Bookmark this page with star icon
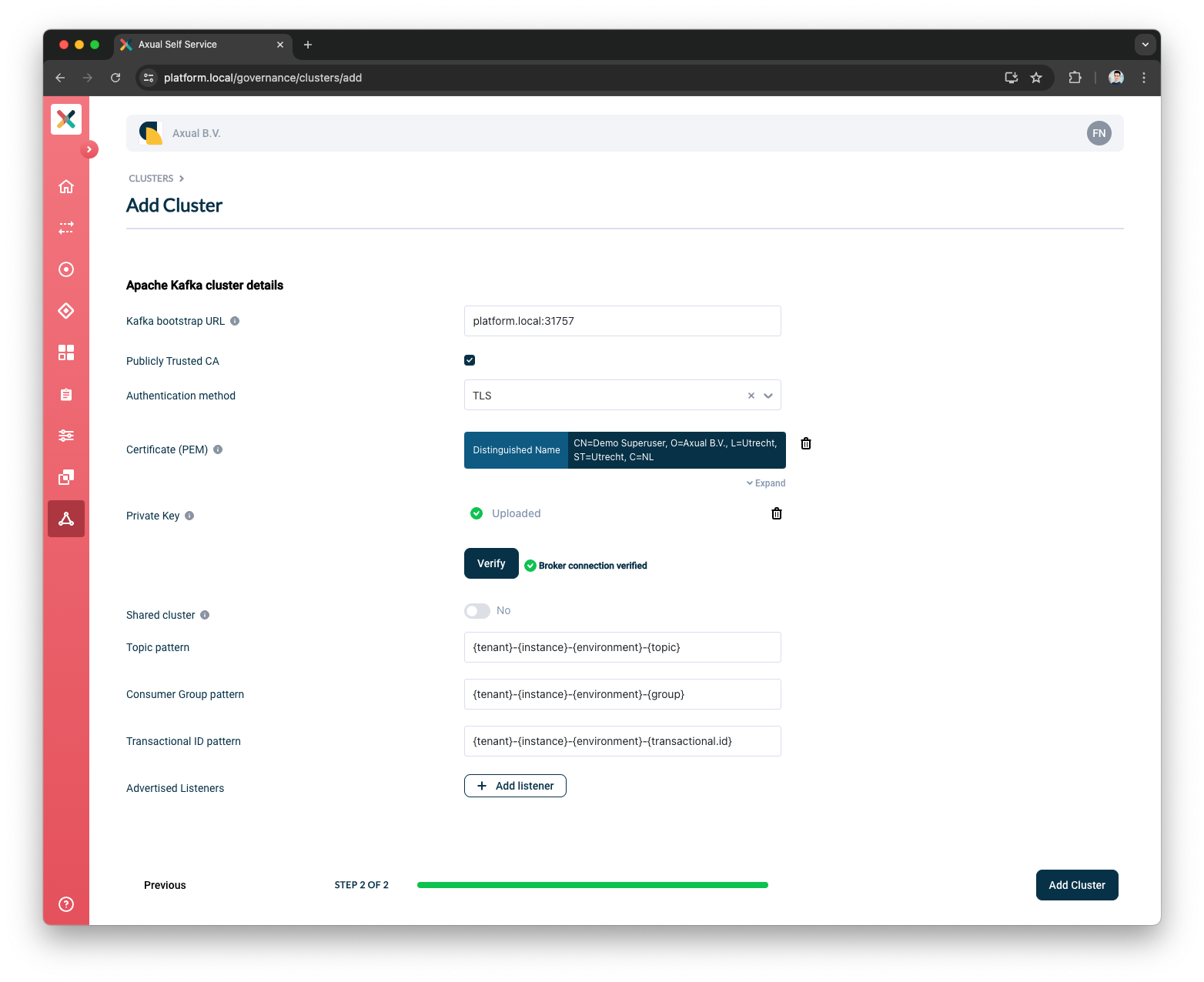The height and width of the screenshot is (982, 1204). (1036, 78)
